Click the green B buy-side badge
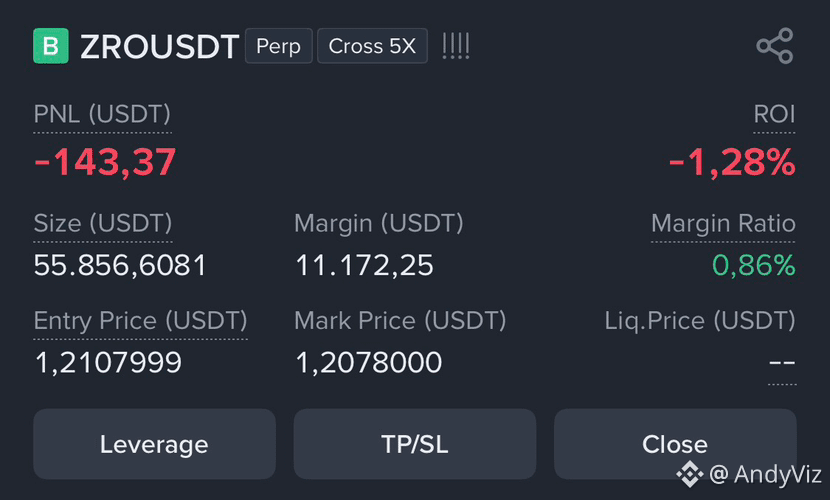The height and width of the screenshot is (500, 830). [51, 46]
